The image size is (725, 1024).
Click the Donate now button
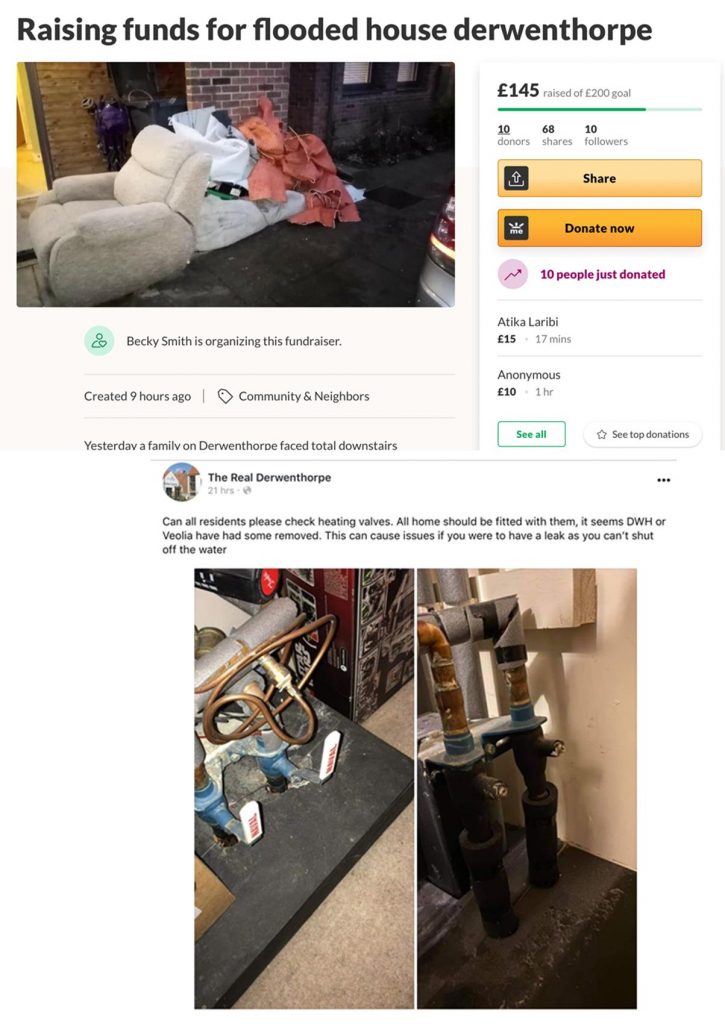[x=600, y=228]
